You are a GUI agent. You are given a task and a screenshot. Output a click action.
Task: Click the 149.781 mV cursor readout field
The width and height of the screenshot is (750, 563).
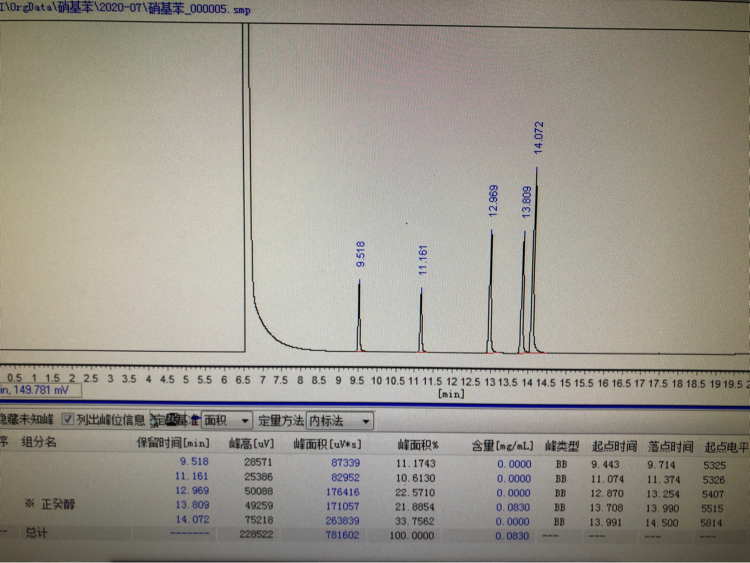pyautogui.click(x=40, y=390)
